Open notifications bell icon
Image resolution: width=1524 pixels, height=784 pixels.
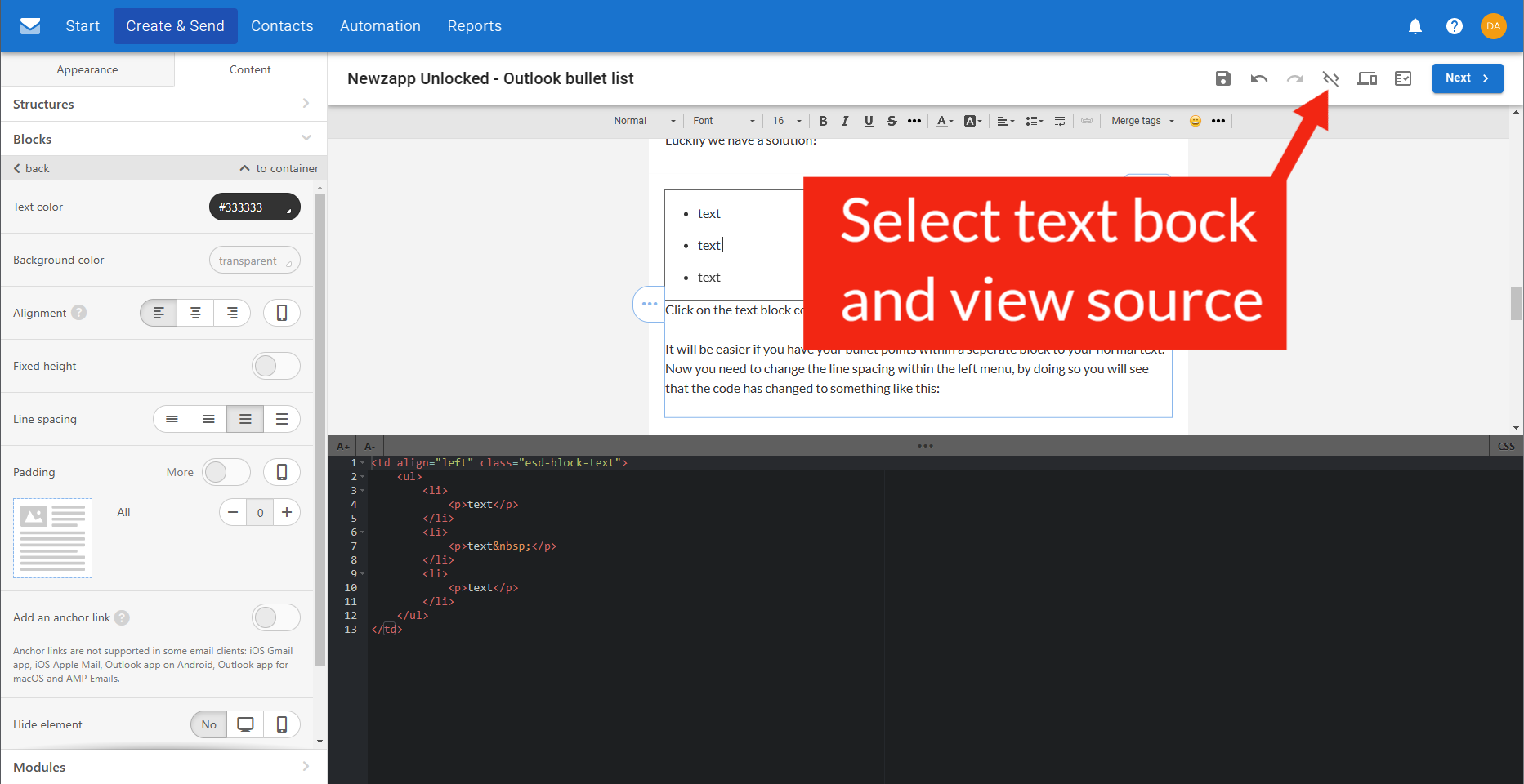(x=1415, y=26)
